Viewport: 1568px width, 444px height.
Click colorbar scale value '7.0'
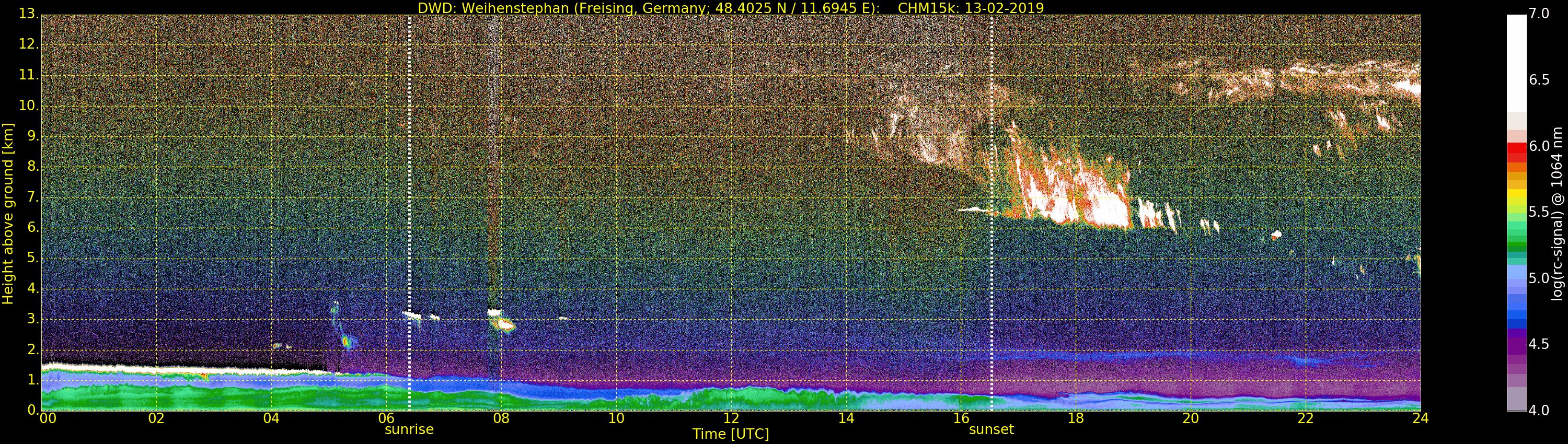click(x=1539, y=14)
